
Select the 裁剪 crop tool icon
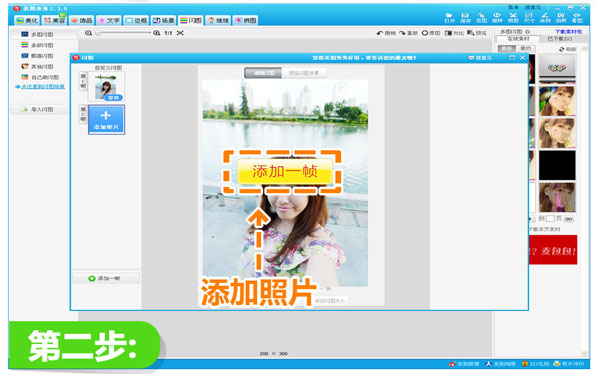[x=513, y=18]
